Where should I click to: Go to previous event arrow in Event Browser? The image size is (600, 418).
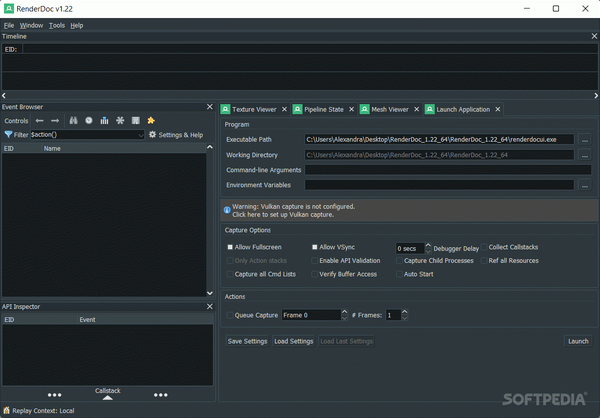coord(39,121)
